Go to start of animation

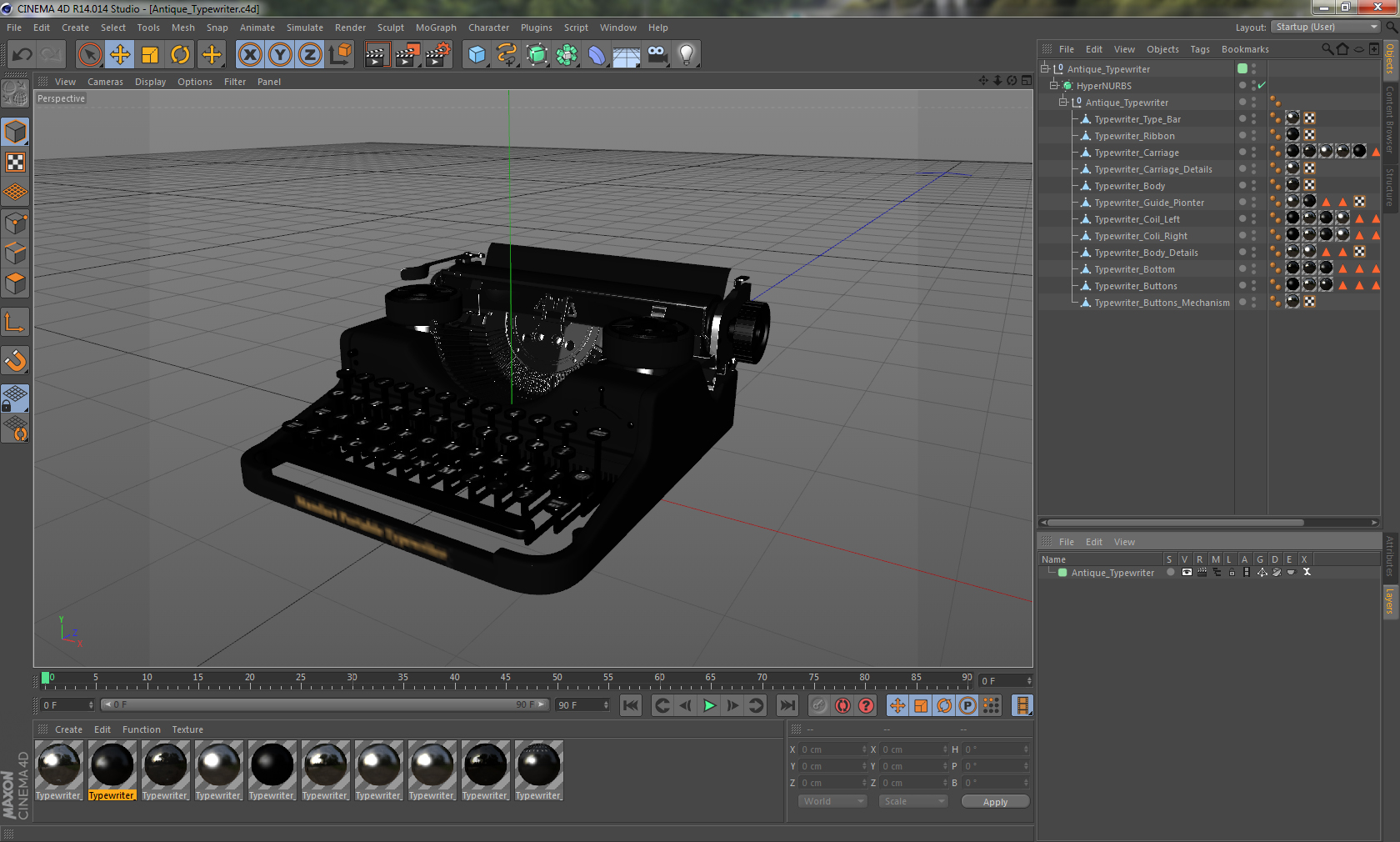pos(631,705)
